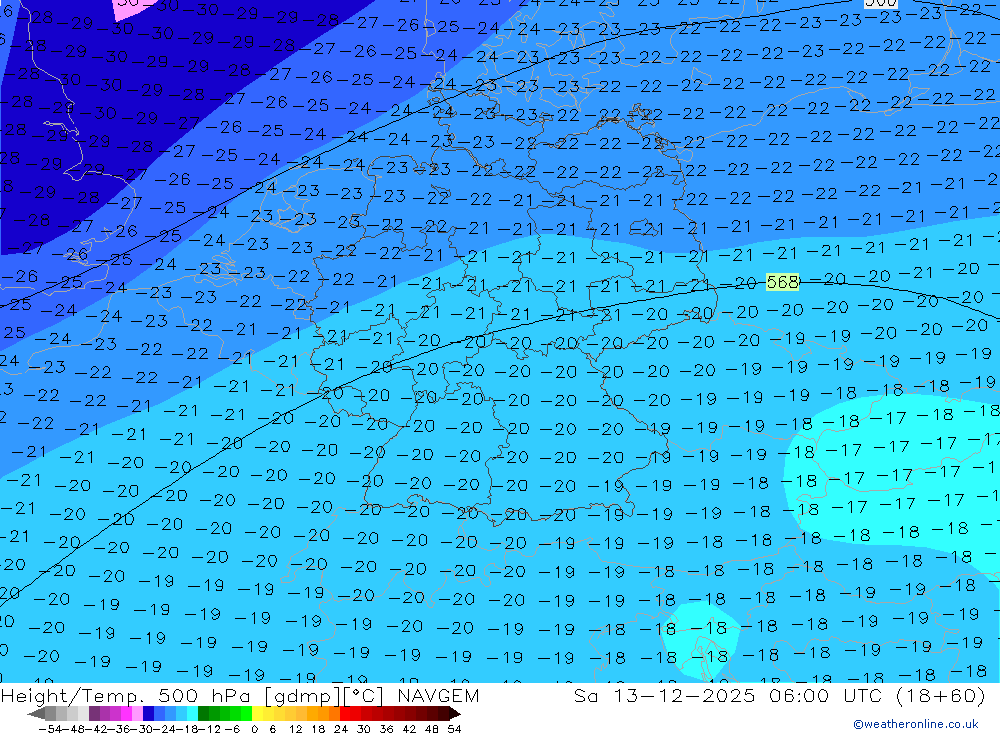The width and height of the screenshot is (1000, 733).
Task: Click the highlighted 568 contour label
Action: (x=783, y=282)
